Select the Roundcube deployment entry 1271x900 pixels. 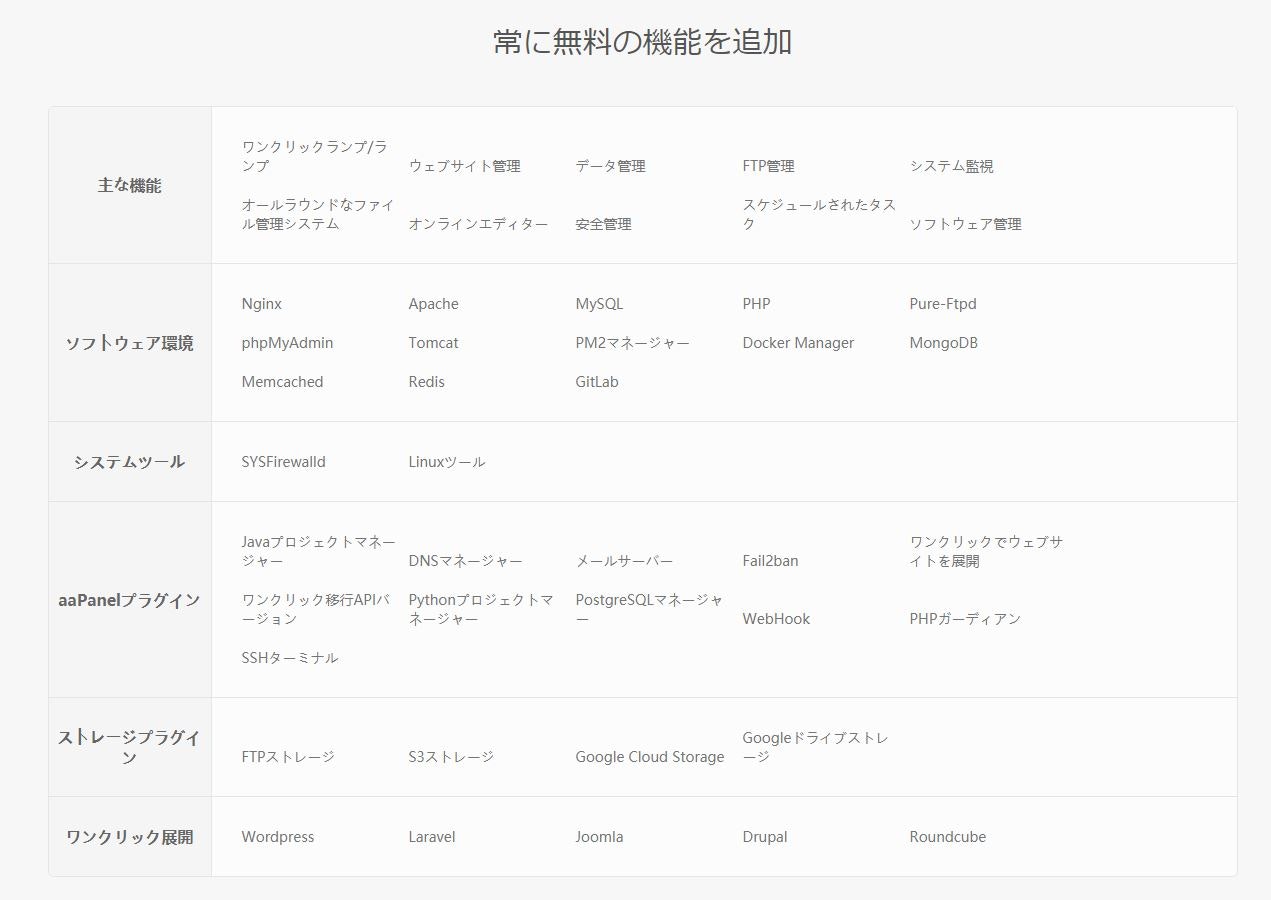point(946,836)
